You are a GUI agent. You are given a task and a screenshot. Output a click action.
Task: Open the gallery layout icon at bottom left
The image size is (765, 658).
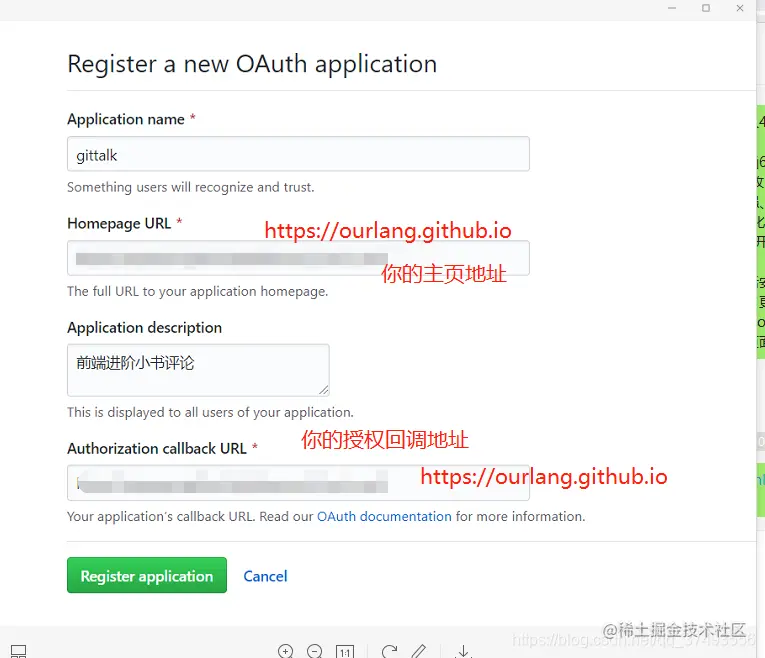(19, 651)
